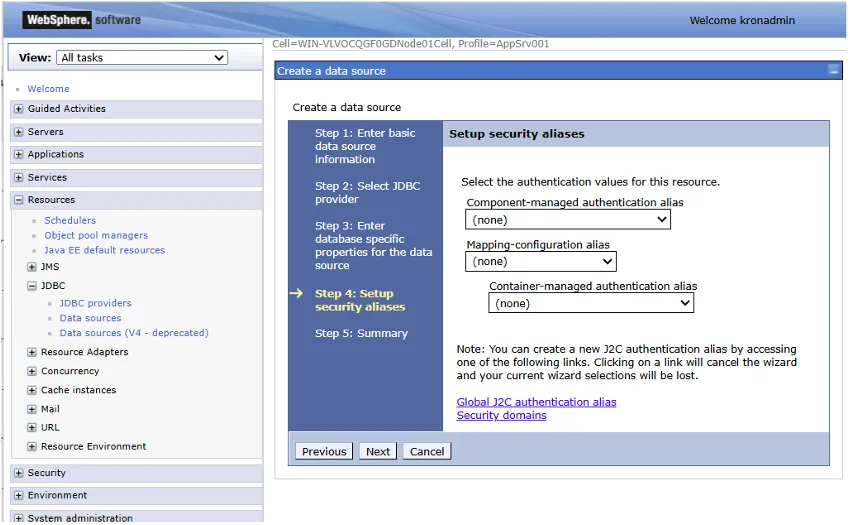
Task: Expand the Cache instances node
Action: (32, 390)
